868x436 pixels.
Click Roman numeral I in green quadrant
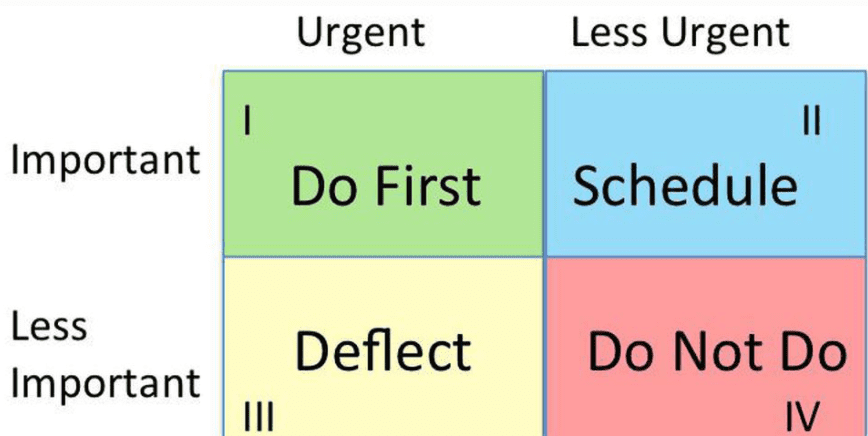pos(247,122)
